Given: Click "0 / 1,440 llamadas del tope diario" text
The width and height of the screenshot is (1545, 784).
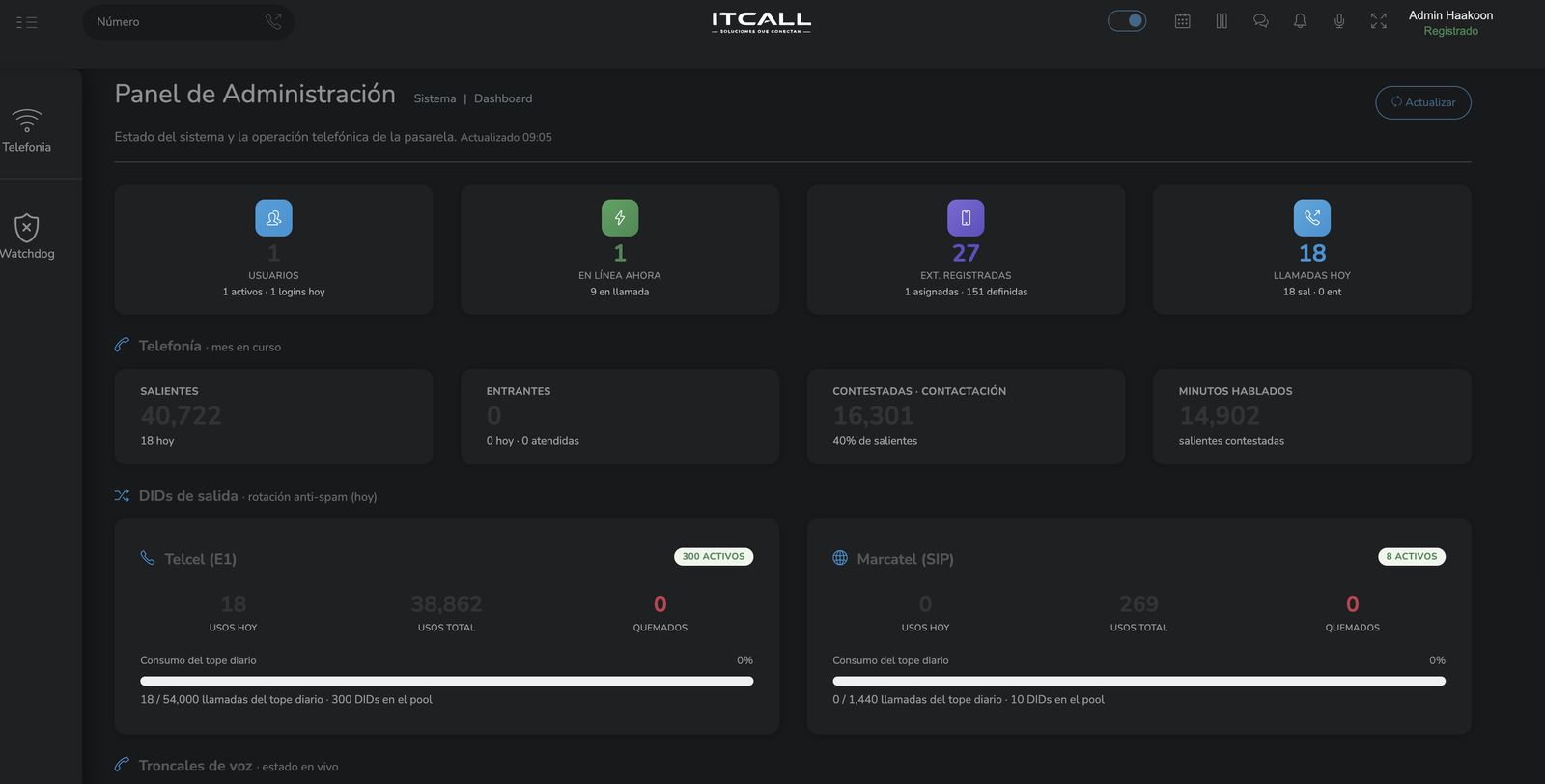Looking at the screenshot, I should click(917, 700).
